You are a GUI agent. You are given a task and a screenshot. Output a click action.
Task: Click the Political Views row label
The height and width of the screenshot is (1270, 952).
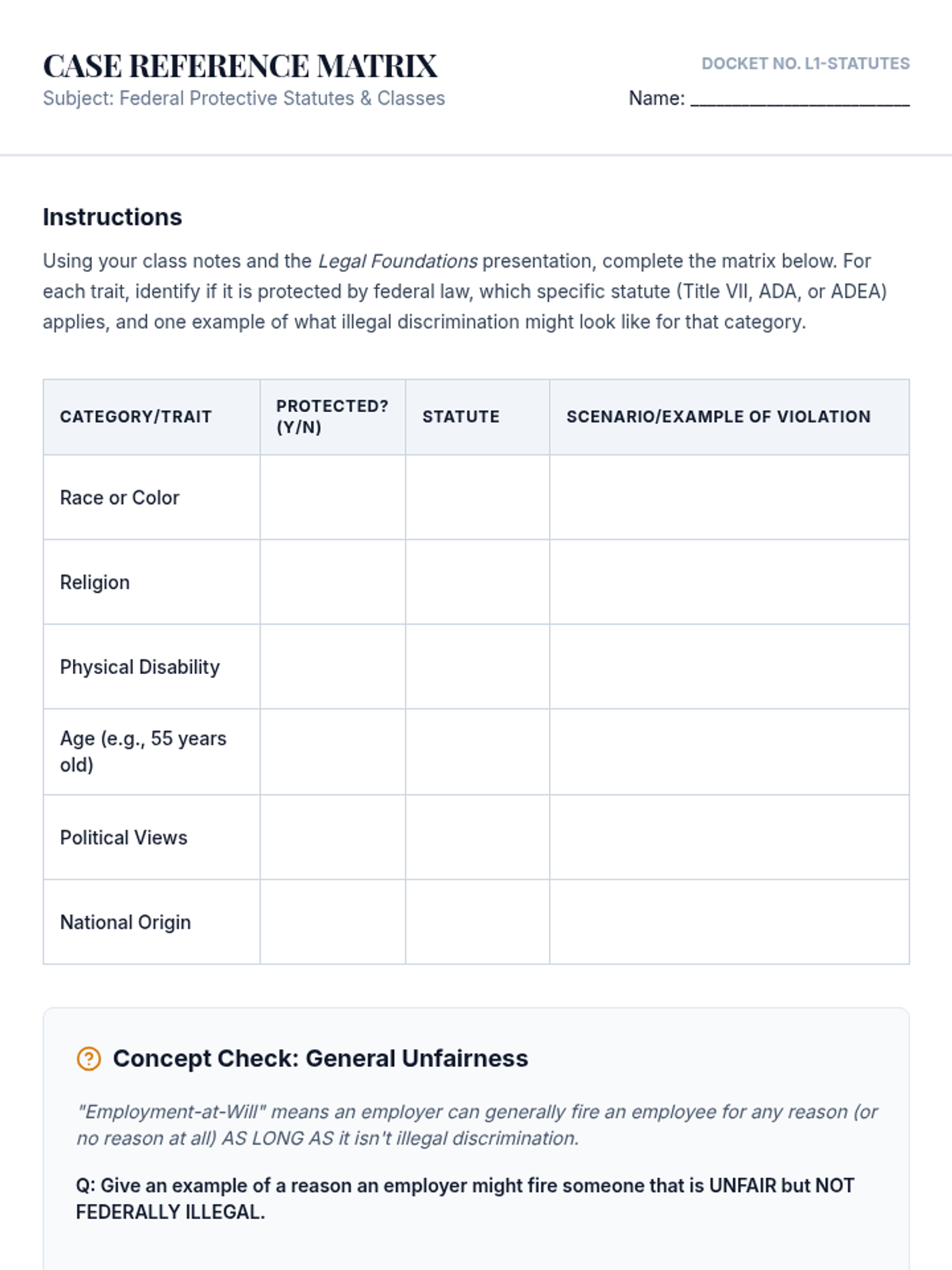pyautogui.click(x=124, y=837)
